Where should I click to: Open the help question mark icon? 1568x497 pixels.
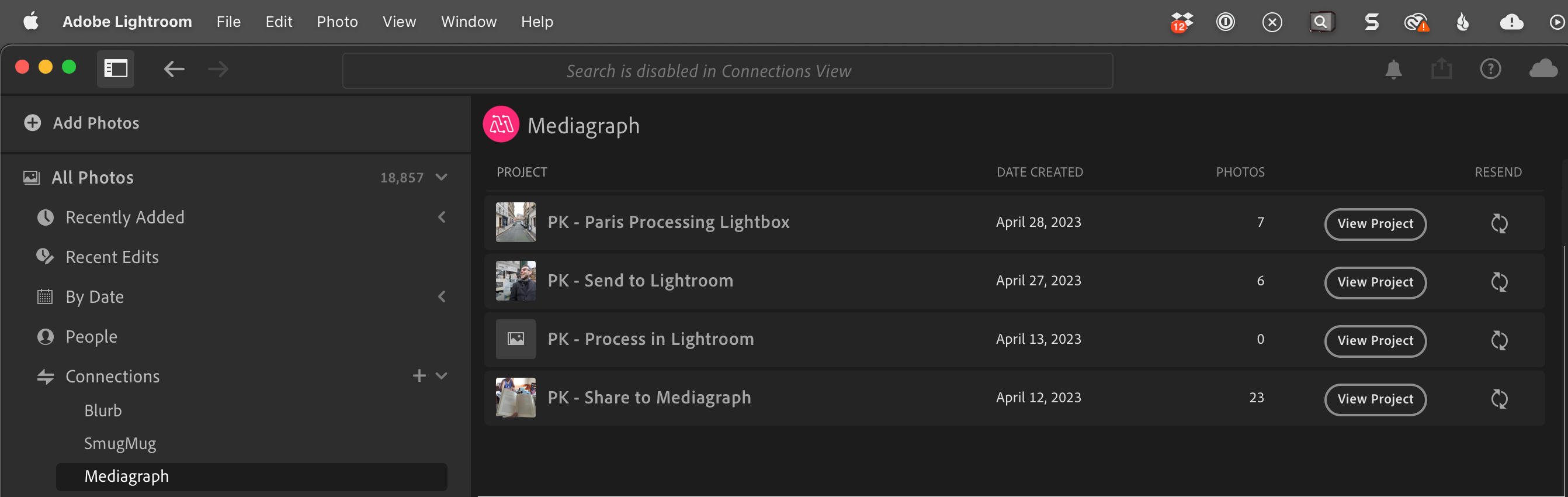click(1490, 70)
